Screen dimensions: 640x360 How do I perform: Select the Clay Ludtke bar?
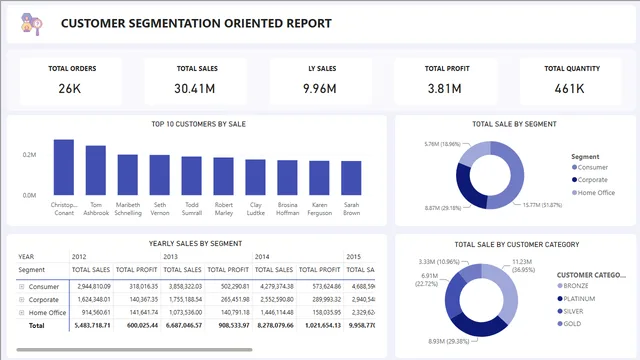256,177
